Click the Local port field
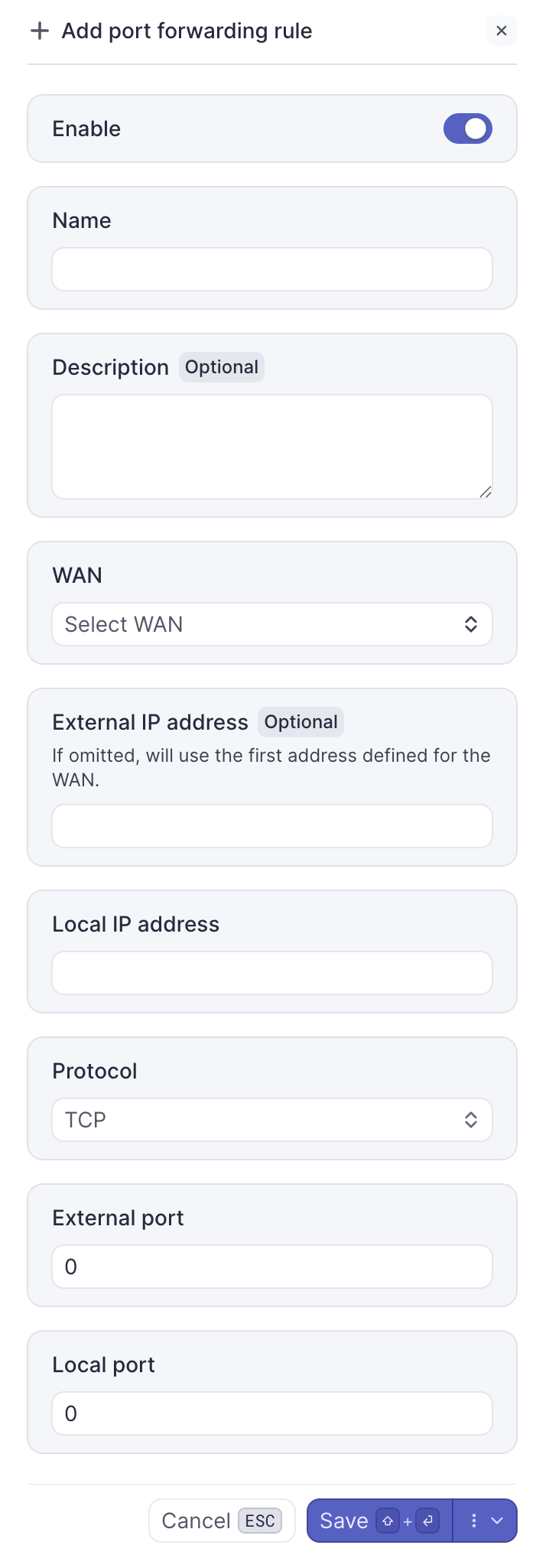The image size is (549, 1568). point(272,1413)
